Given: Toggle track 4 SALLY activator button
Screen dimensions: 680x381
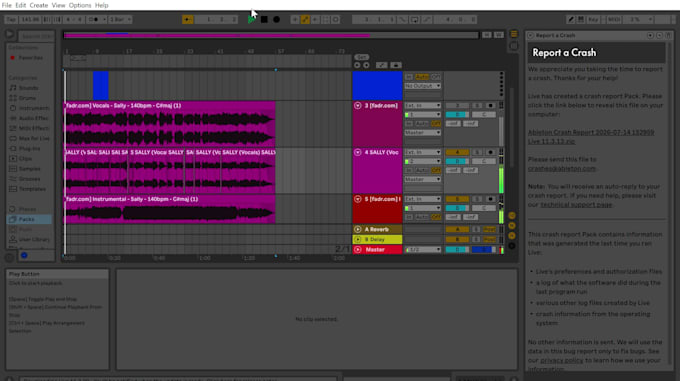Looking at the screenshot, I should click(x=457, y=152).
